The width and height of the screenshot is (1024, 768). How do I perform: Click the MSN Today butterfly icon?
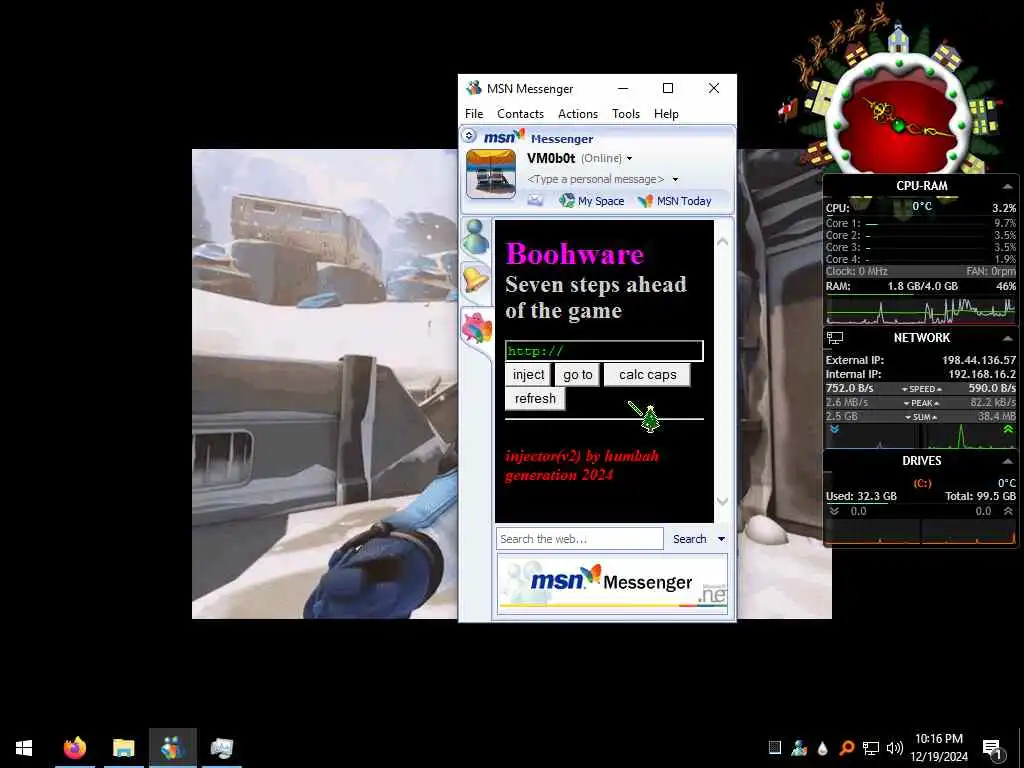[645, 200]
